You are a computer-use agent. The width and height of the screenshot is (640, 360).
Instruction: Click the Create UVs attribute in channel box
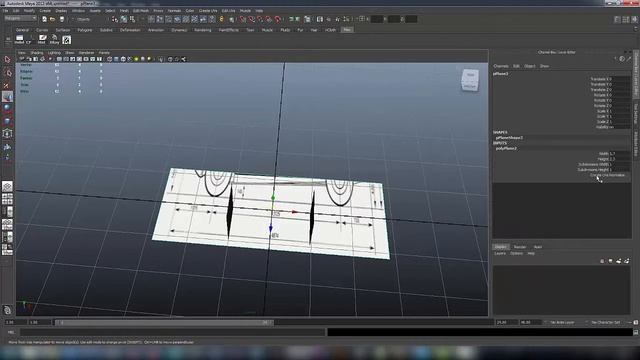click(x=607, y=175)
